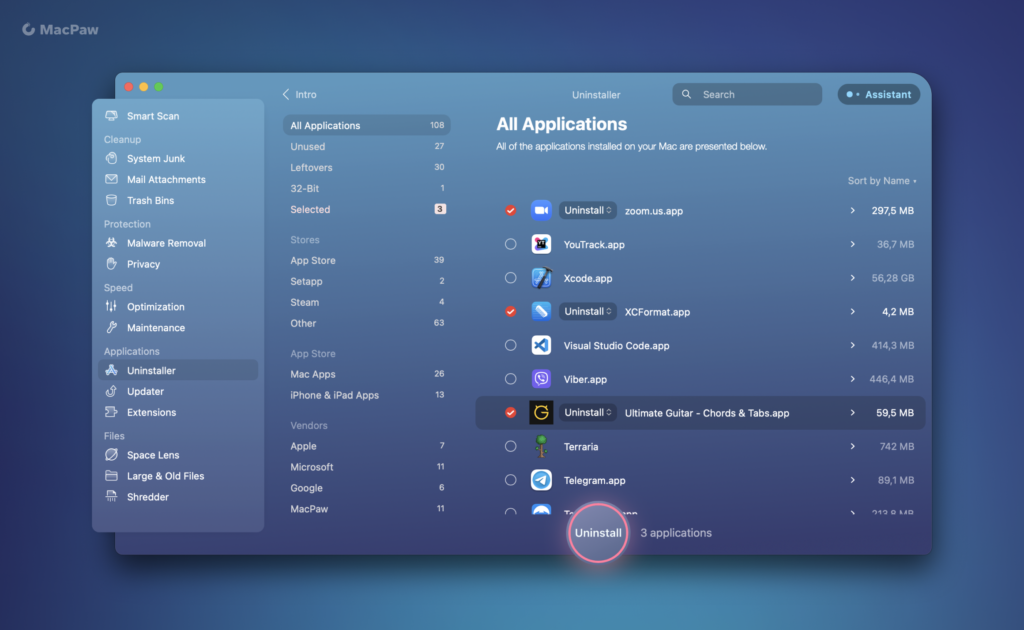Open the Uninstall dropdown for XCFormat.app
Image resolution: width=1024 pixels, height=630 pixels.
pyautogui.click(x=588, y=311)
